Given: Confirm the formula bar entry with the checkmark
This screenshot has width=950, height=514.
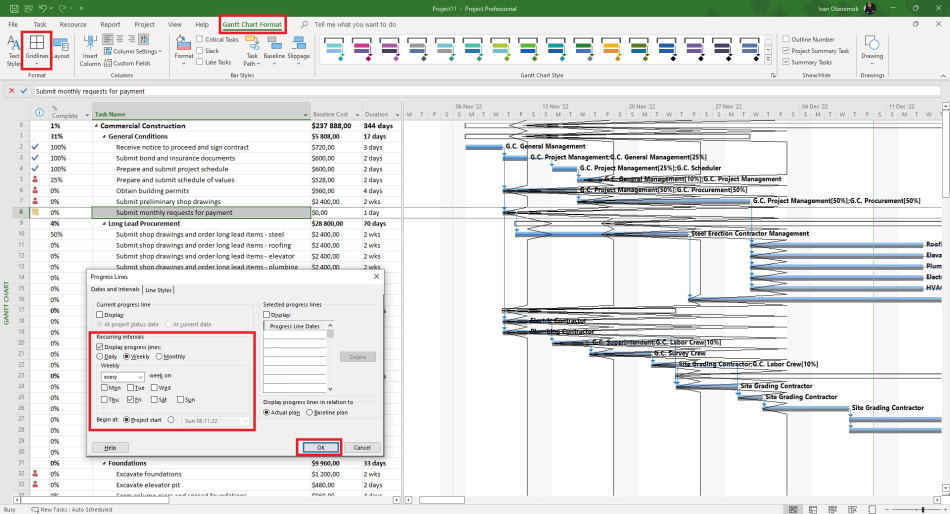Looking at the screenshot, I should pos(24,91).
